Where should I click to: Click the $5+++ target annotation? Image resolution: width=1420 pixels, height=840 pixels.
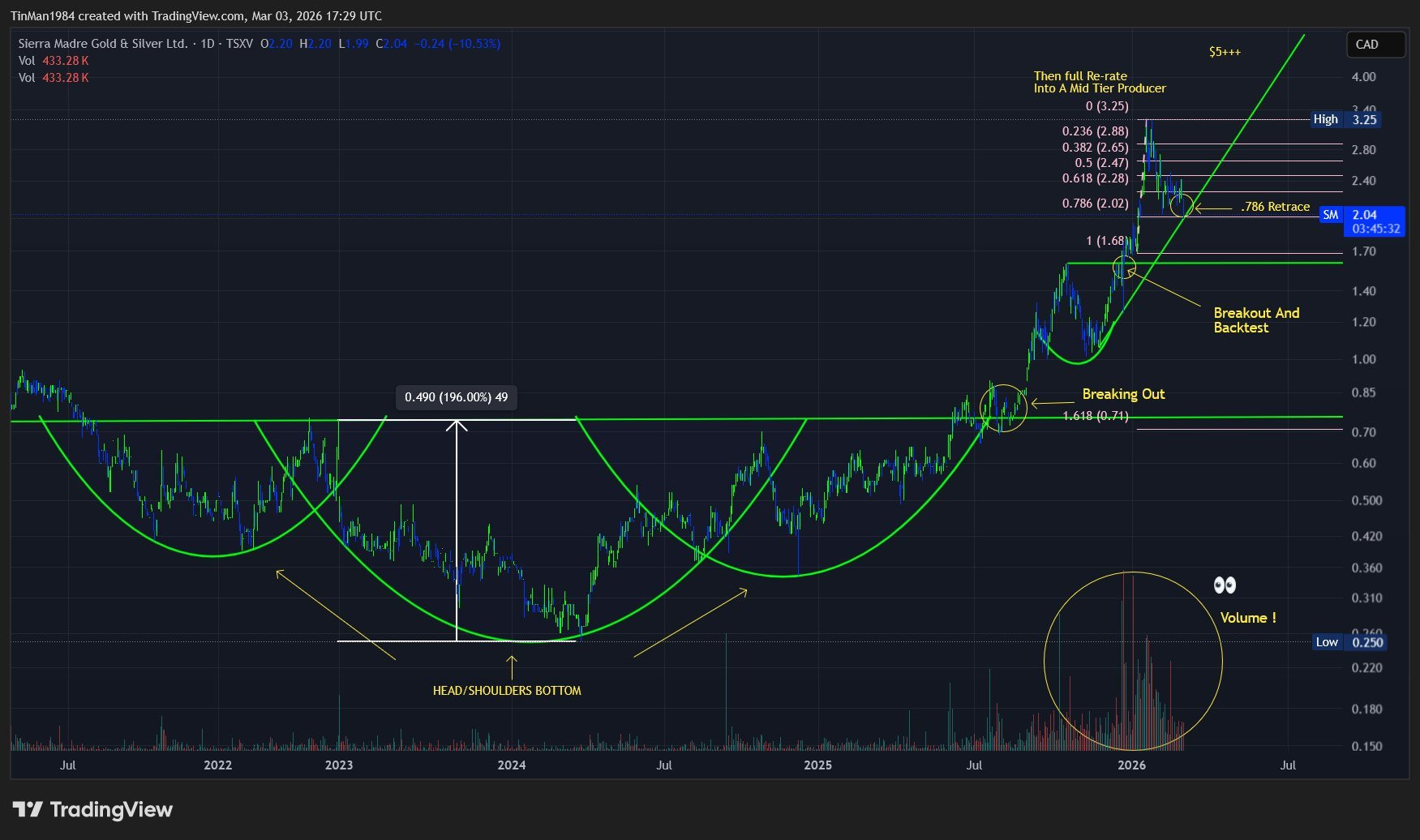coord(1225,52)
